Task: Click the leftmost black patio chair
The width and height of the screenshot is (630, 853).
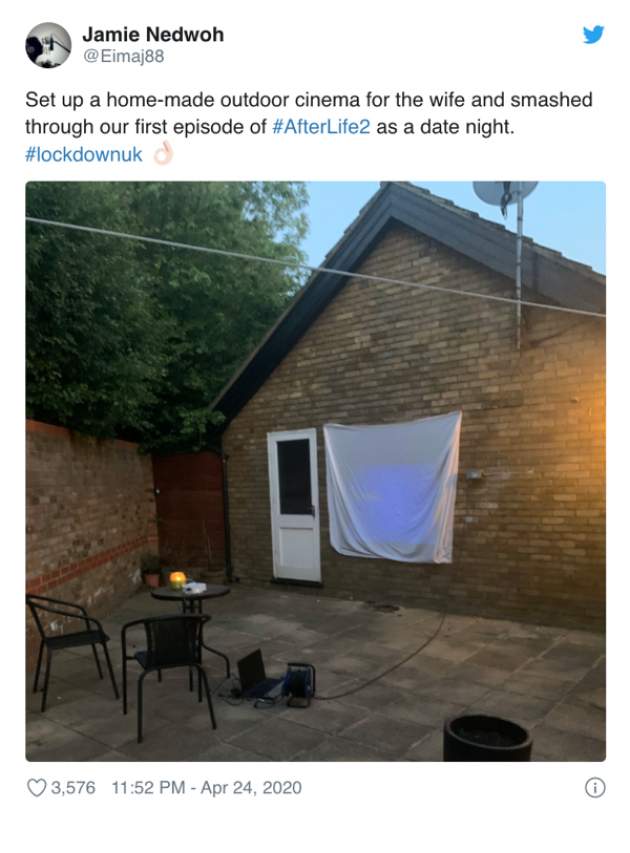Action: click(x=71, y=650)
